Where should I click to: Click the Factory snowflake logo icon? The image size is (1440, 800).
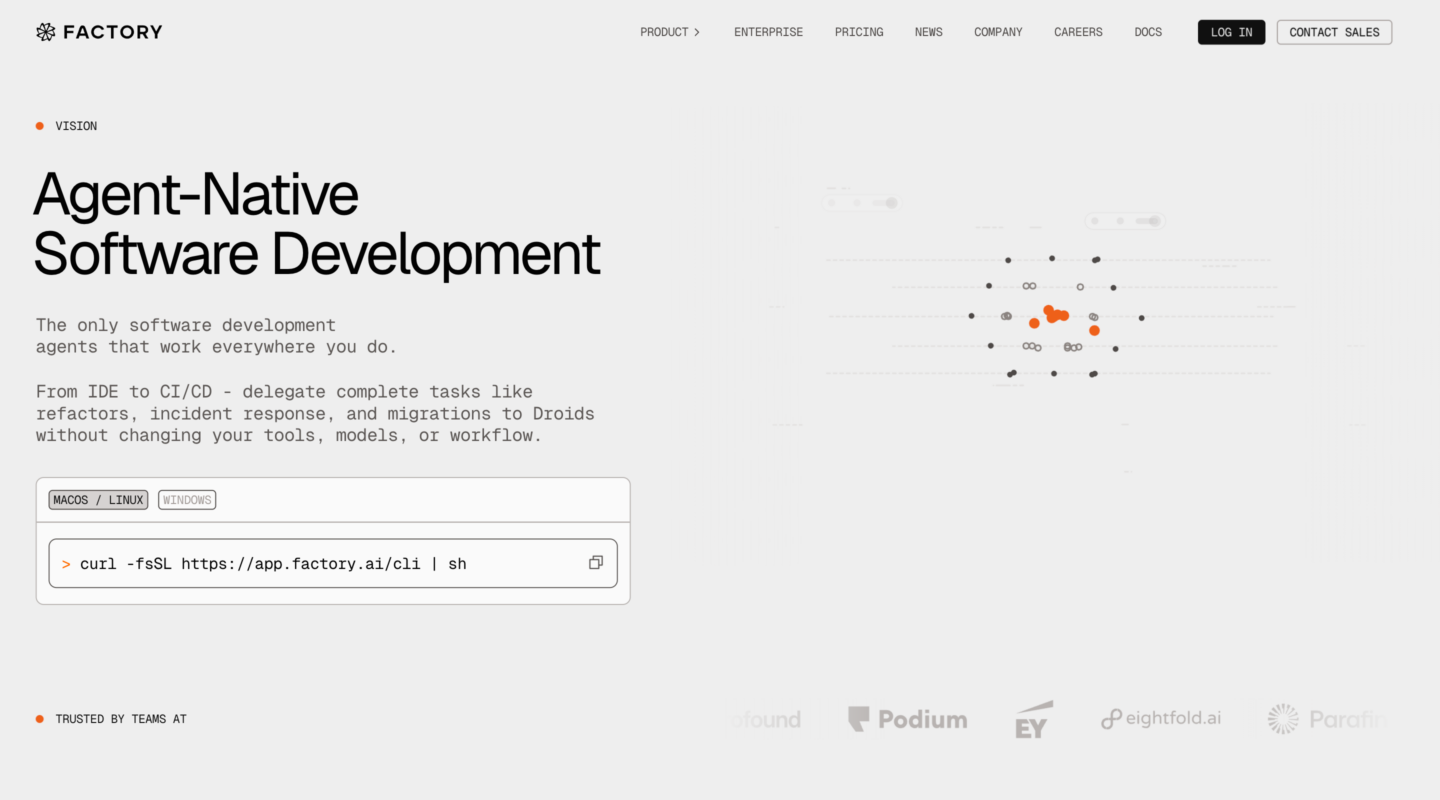[x=46, y=32]
